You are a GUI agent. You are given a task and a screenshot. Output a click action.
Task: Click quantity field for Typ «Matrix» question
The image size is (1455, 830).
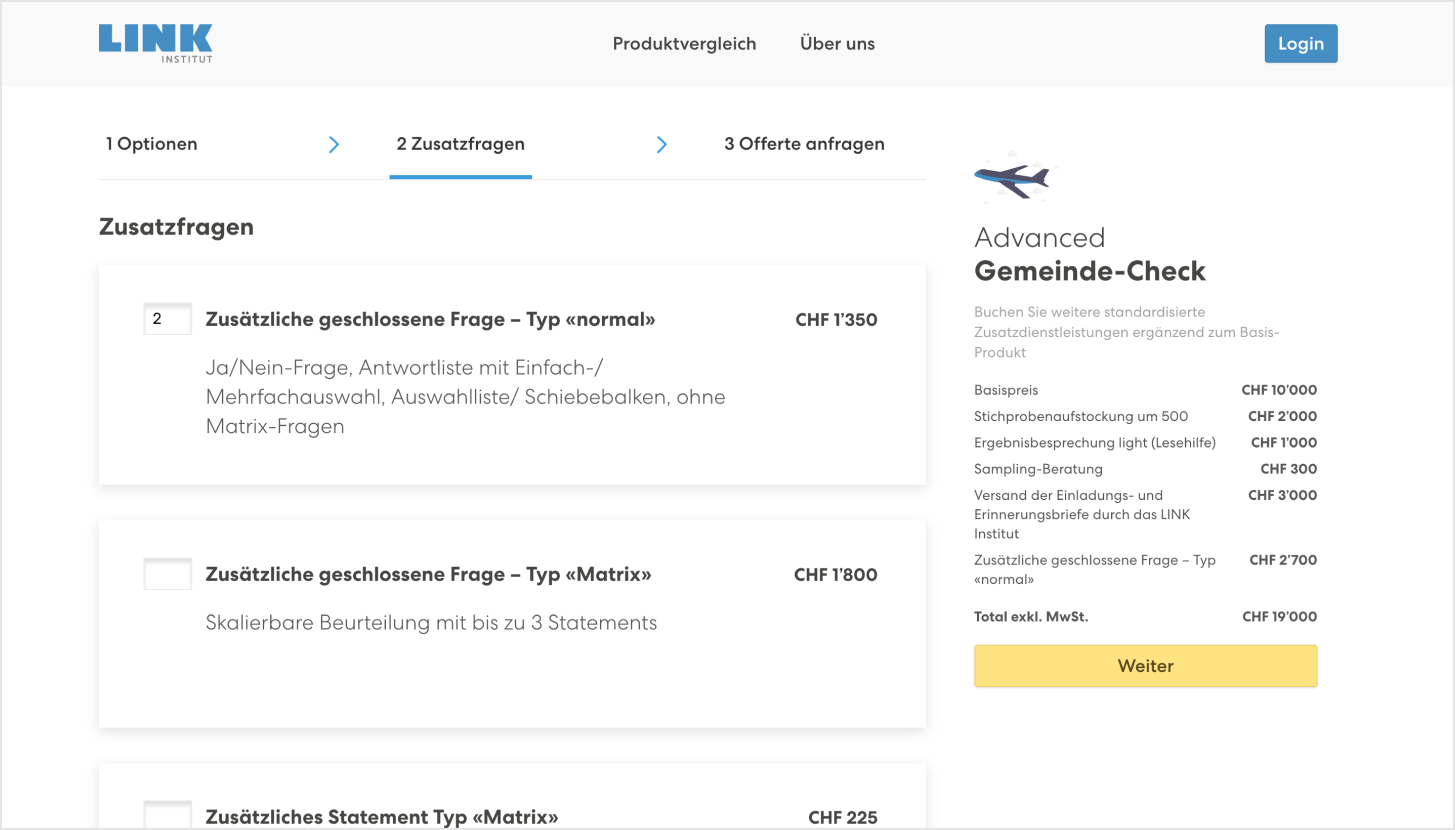click(x=168, y=574)
